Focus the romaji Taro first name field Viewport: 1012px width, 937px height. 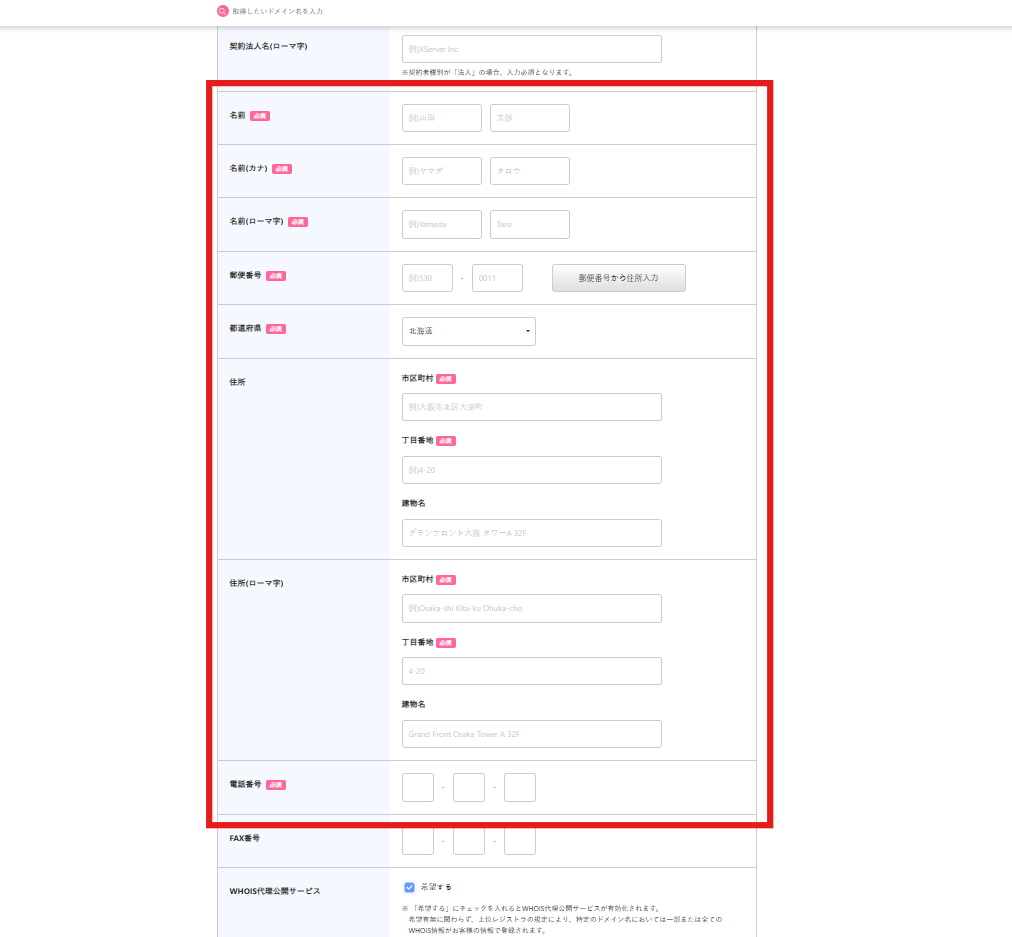(x=529, y=224)
